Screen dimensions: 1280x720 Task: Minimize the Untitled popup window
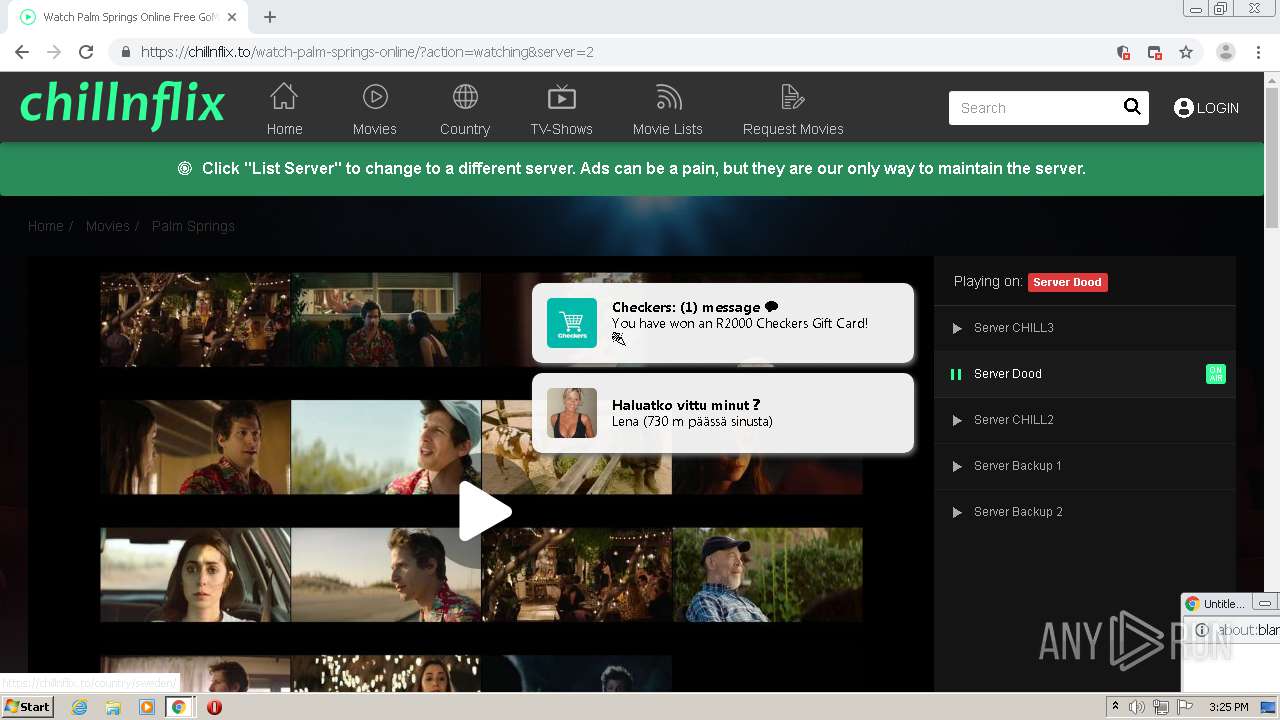tap(1264, 604)
